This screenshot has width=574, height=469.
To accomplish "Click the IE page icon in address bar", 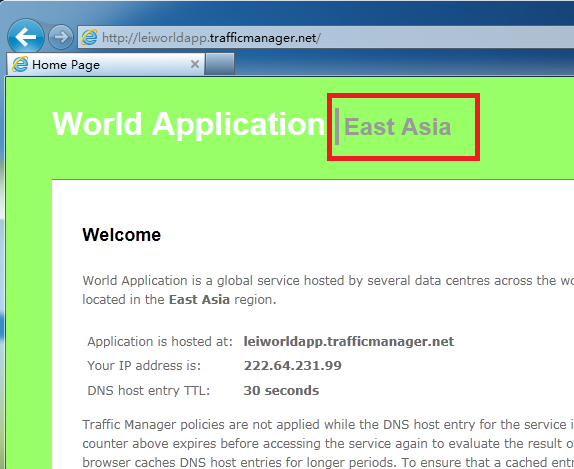I will click(x=89, y=37).
